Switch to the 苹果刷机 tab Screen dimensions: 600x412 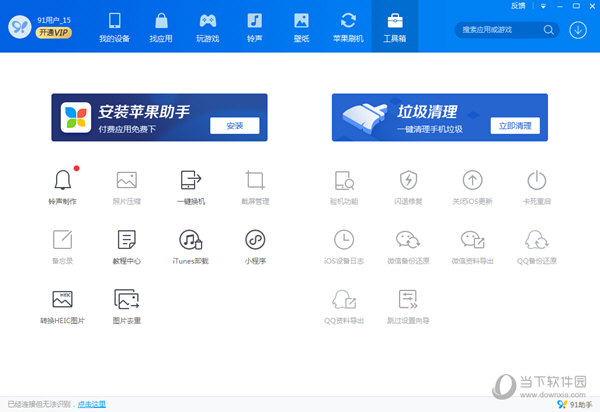coord(348,27)
